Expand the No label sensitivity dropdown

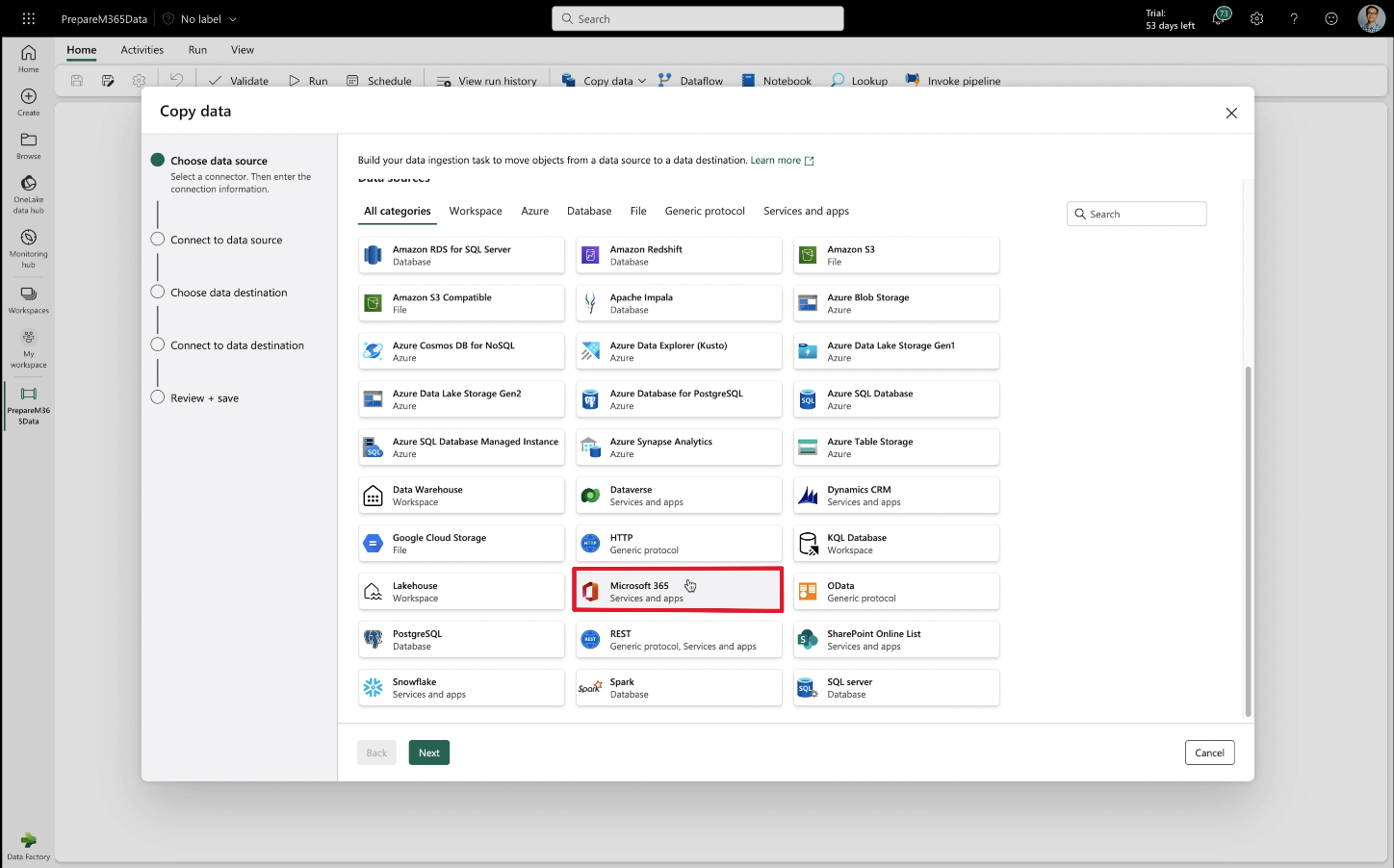pyautogui.click(x=200, y=18)
